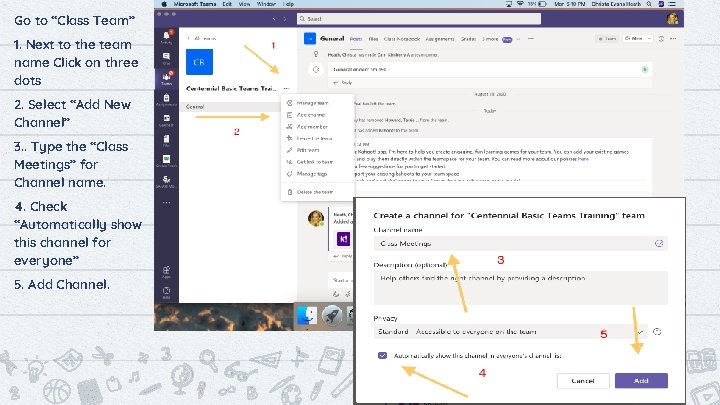Open Files from the left sidebar
Screen dimensions: 720x405
click(166, 141)
